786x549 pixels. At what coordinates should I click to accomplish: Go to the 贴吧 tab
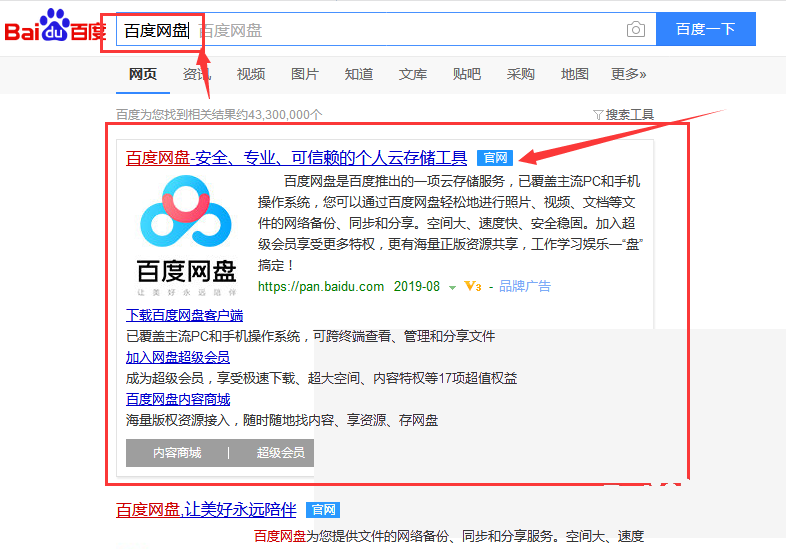[x=467, y=74]
